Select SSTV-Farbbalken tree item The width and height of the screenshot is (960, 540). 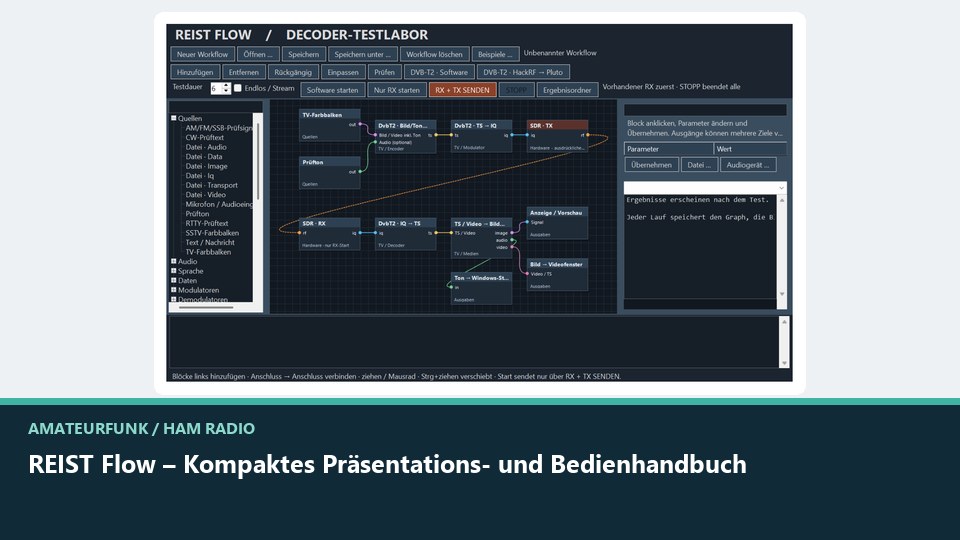pos(212,233)
